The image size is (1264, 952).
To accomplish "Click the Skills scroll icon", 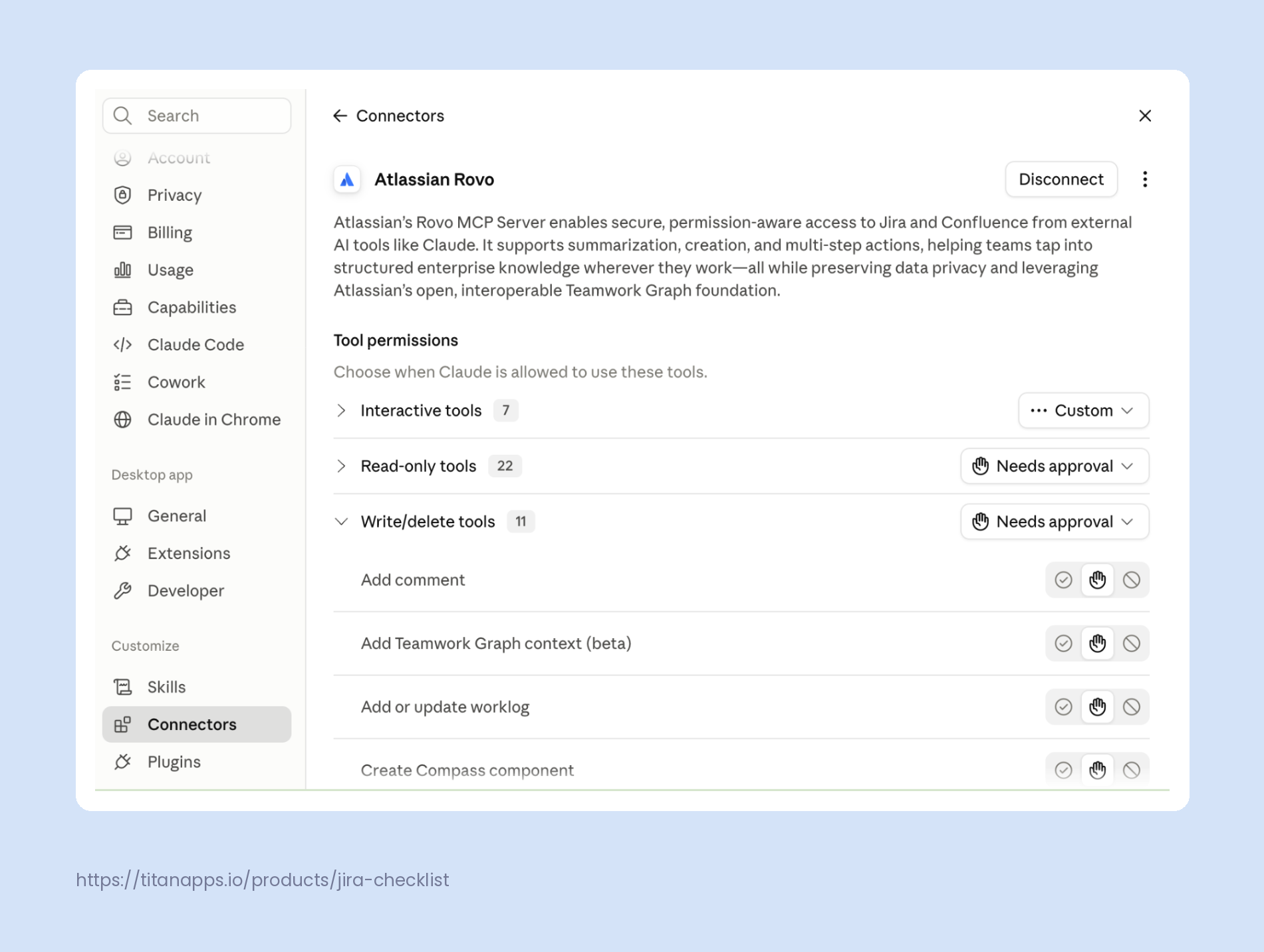I will (x=122, y=687).
